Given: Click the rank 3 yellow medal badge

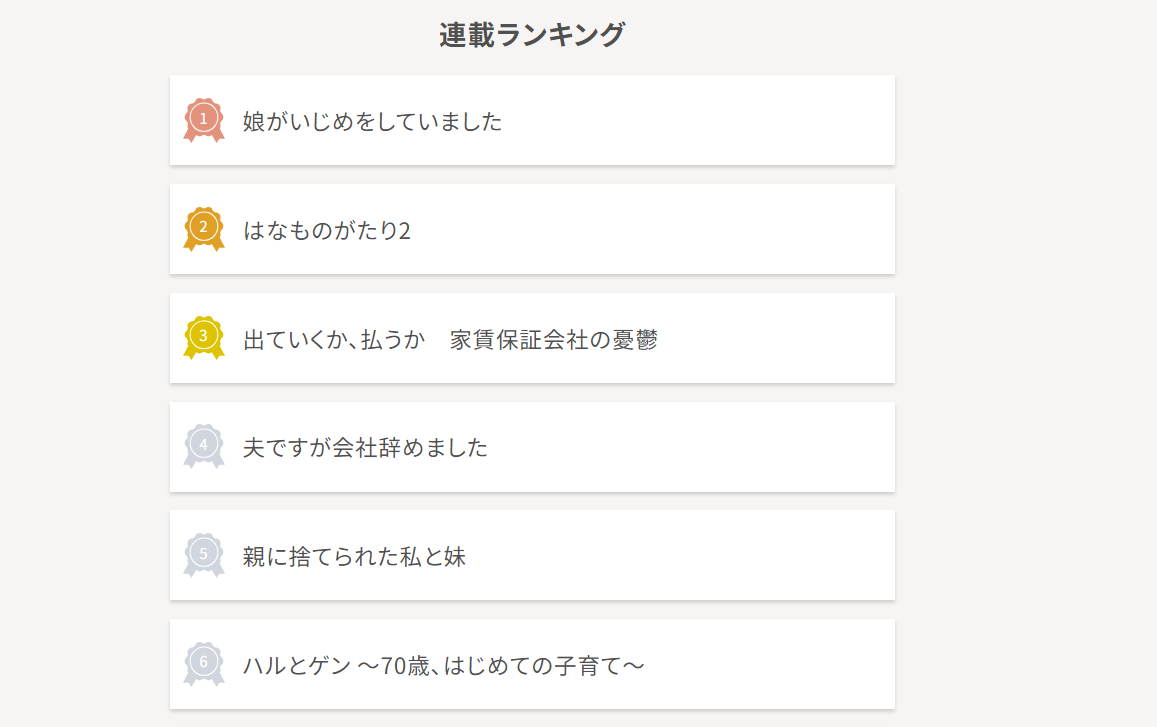Looking at the screenshot, I should [204, 337].
